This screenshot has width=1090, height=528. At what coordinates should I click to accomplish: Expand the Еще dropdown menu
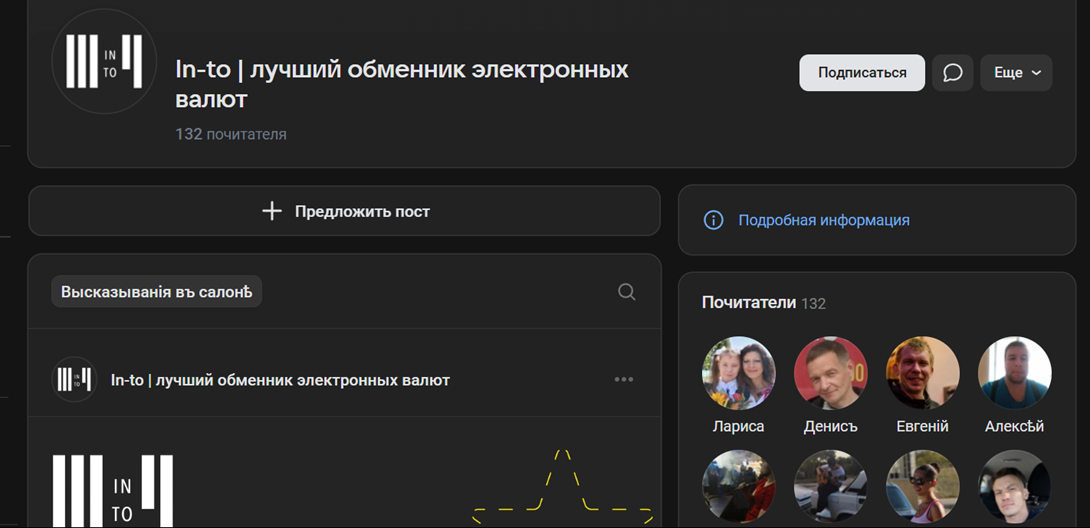point(1016,73)
